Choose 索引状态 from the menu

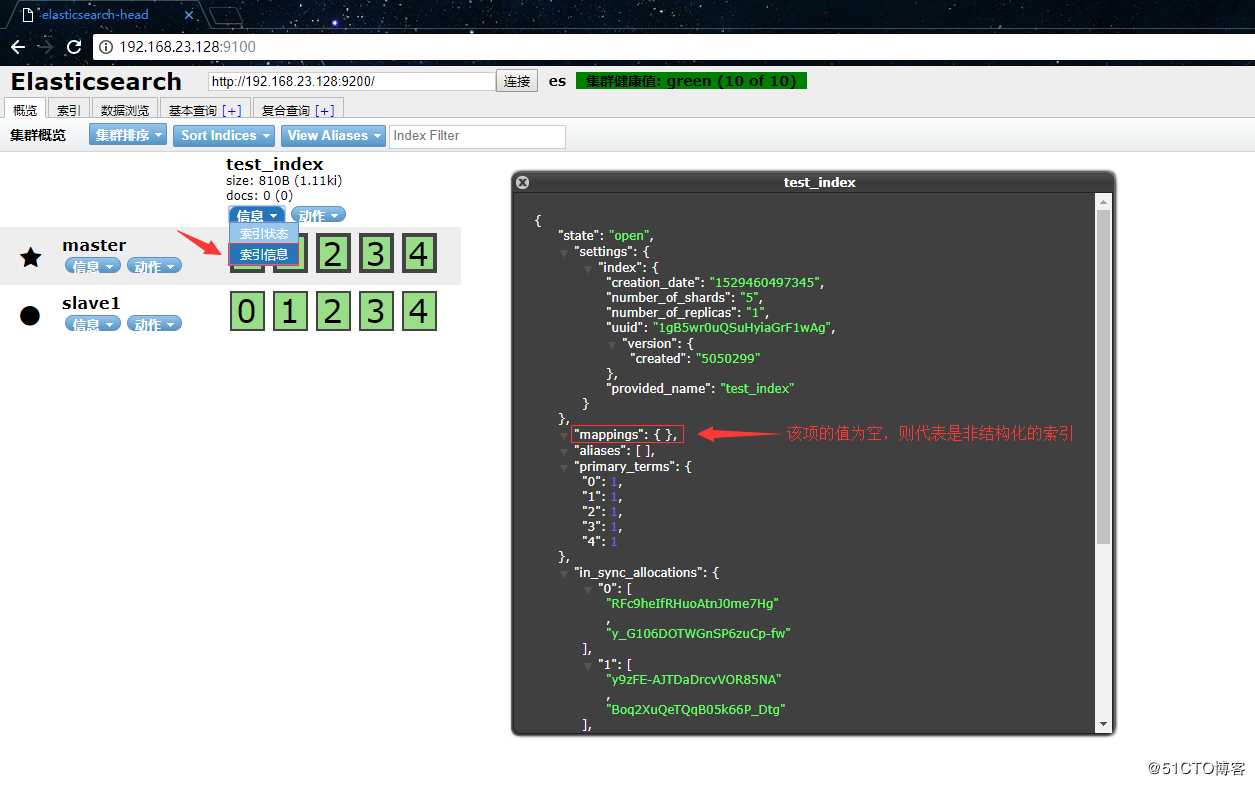(264, 234)
